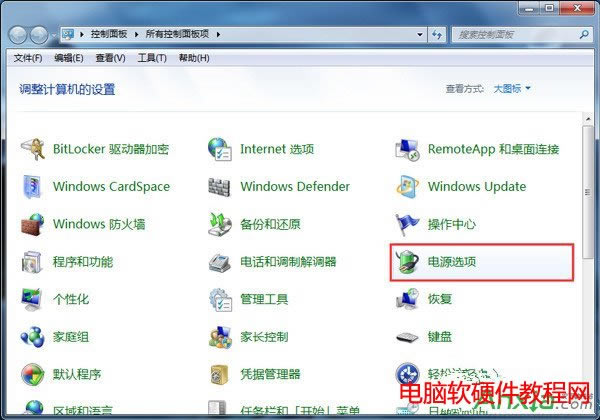The width and height of the screenshot is (600, 420).
Task: Open BitLocker 驱动器加密 link
Action: [111, 149]
